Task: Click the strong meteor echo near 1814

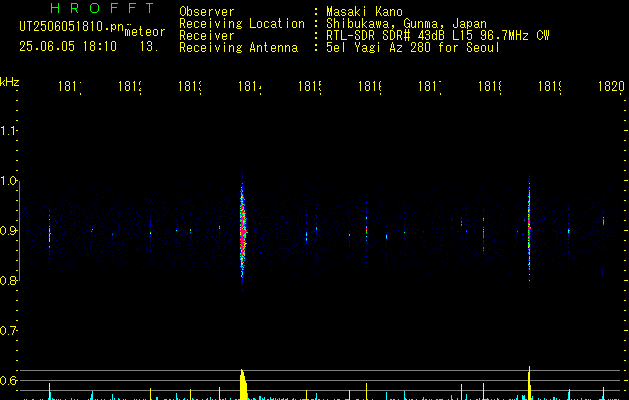Action: 242,231
